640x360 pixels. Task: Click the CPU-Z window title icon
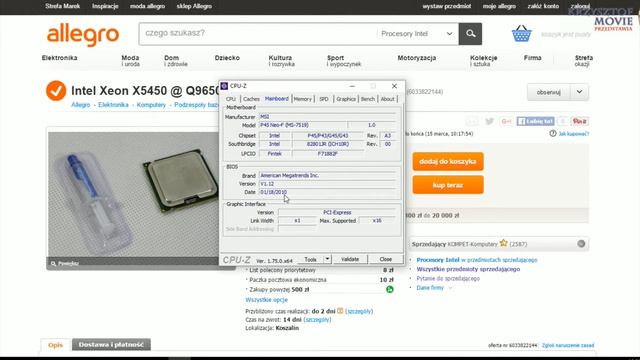point(224,86)
